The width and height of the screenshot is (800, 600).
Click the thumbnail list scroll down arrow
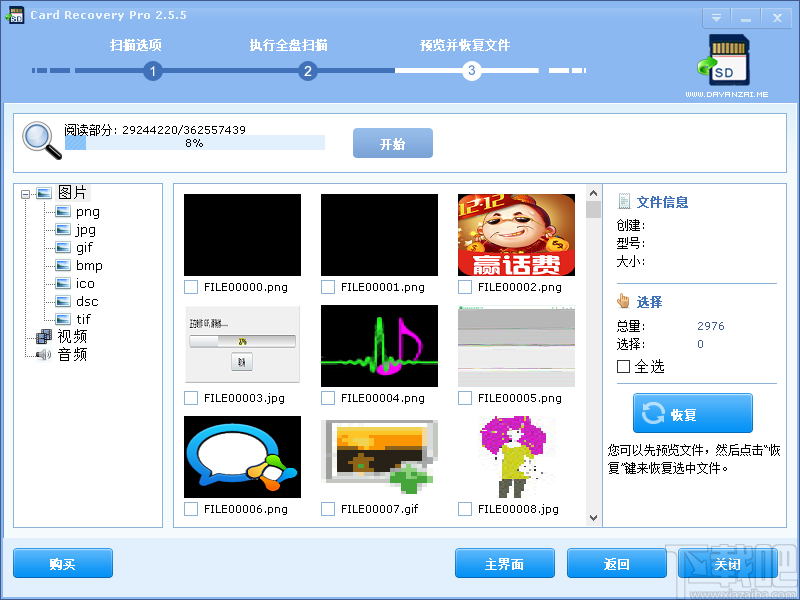593,518
